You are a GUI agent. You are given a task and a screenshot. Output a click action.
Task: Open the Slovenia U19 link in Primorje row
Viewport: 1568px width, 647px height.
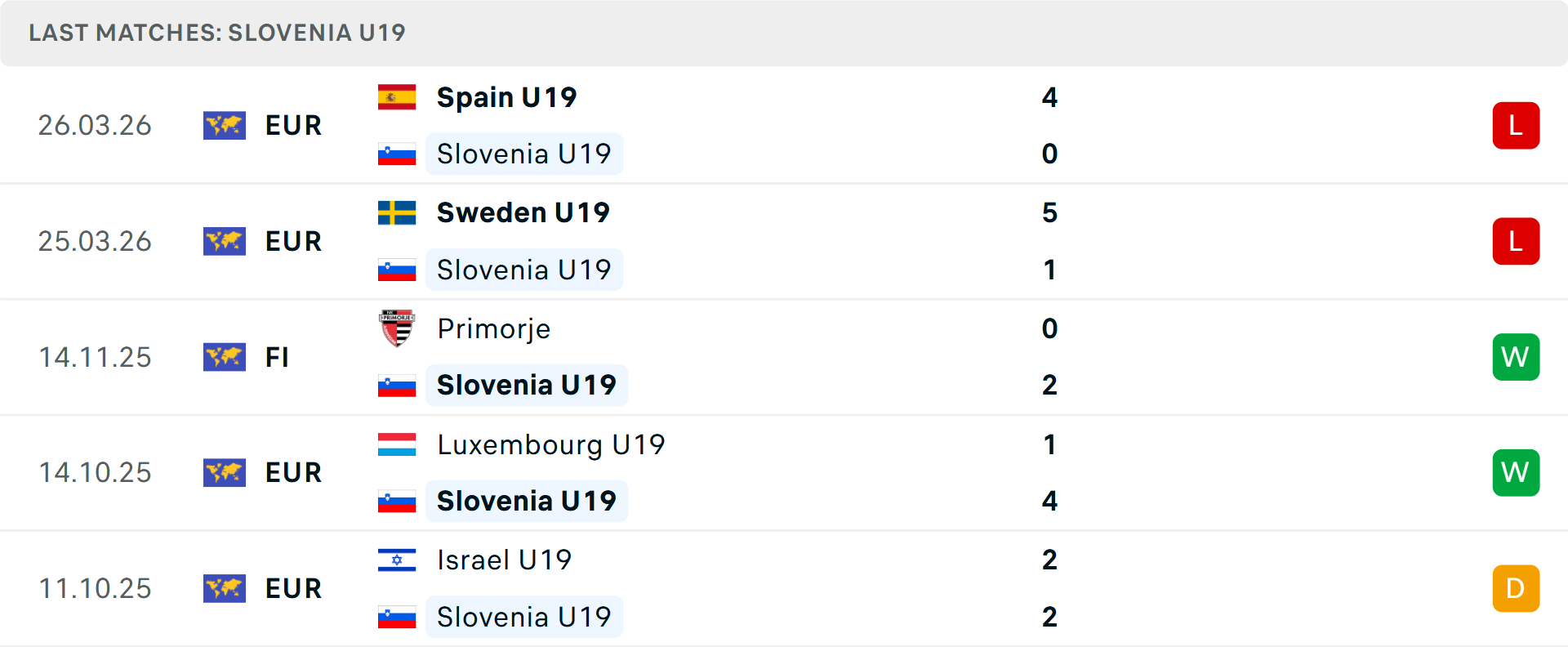[x=527, y=384]
